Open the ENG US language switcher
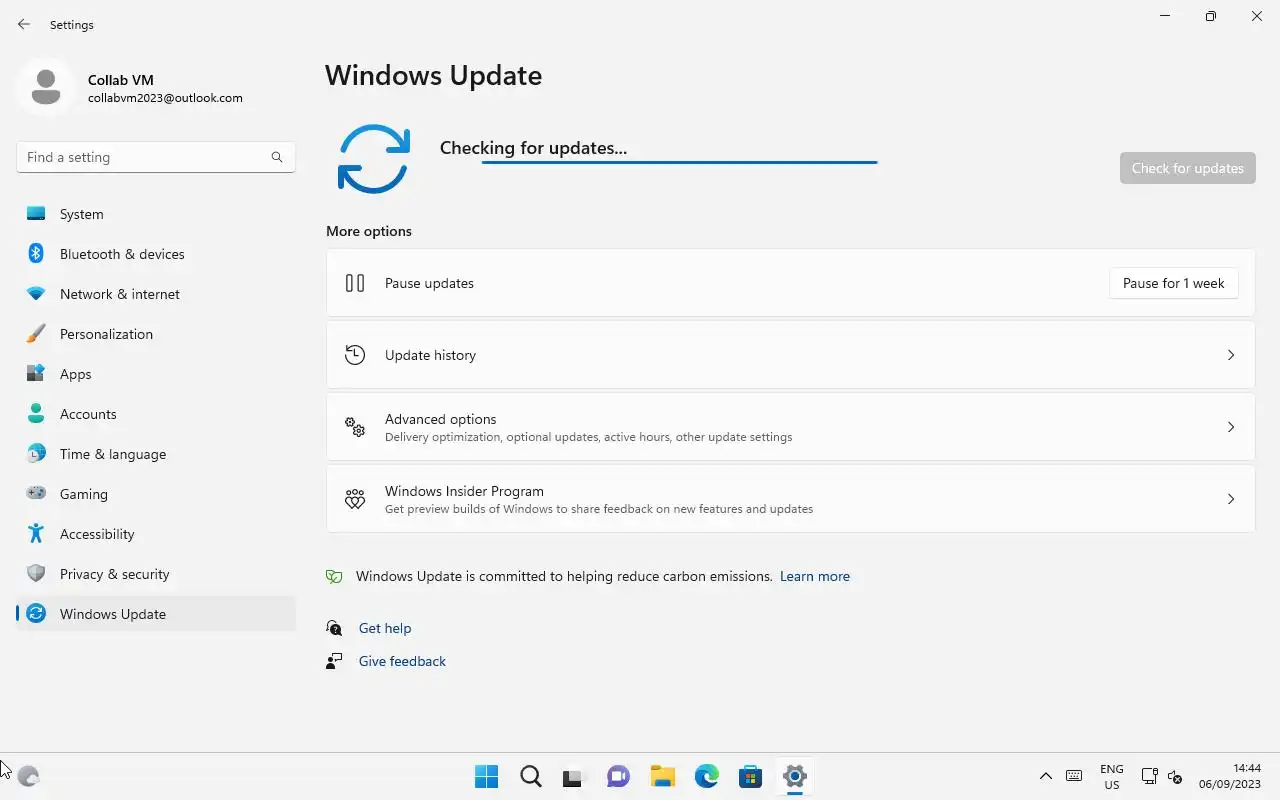This screenshot has height=800, width=1280. point(1112,777)
